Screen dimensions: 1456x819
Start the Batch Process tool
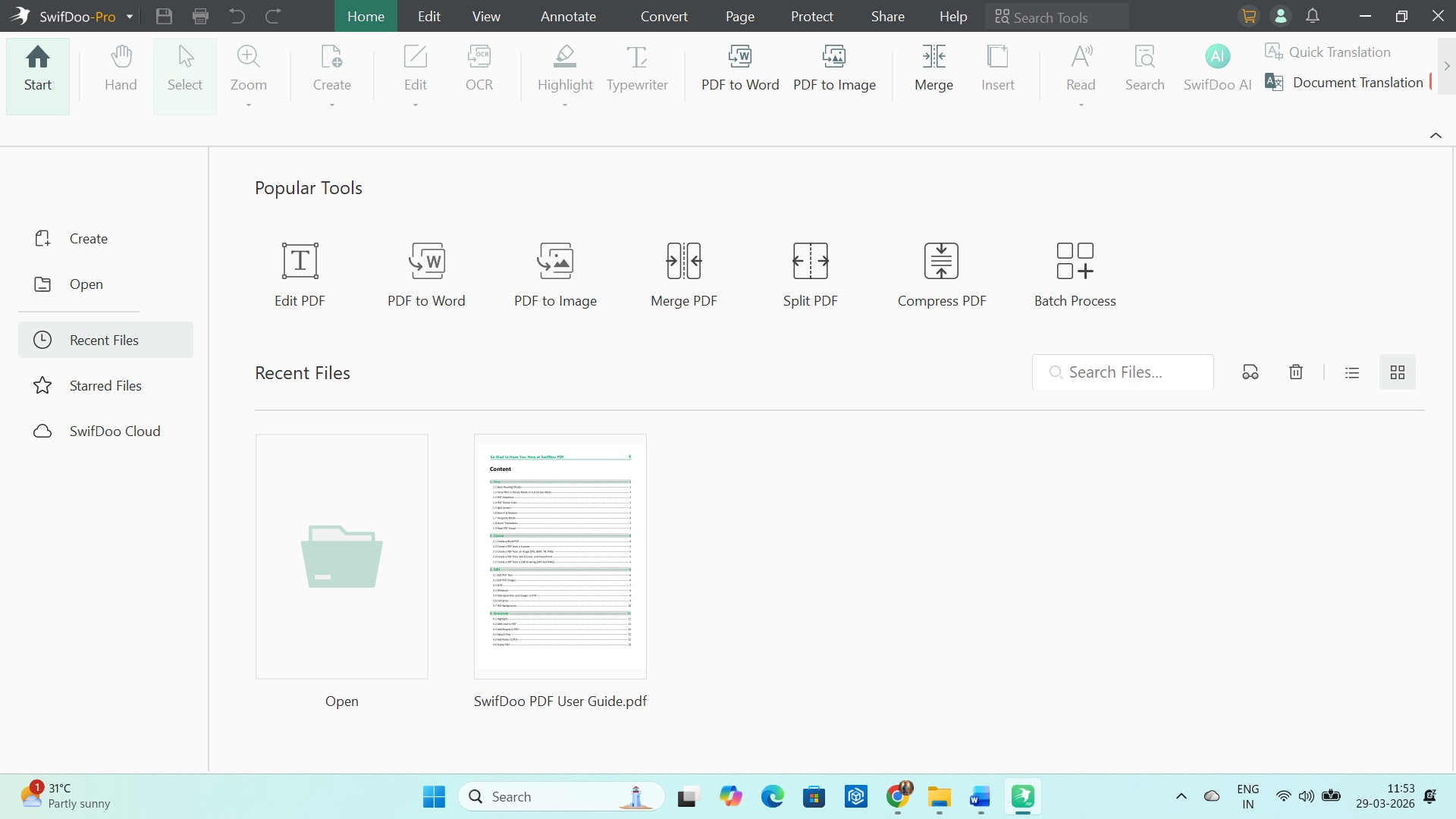1075,273
